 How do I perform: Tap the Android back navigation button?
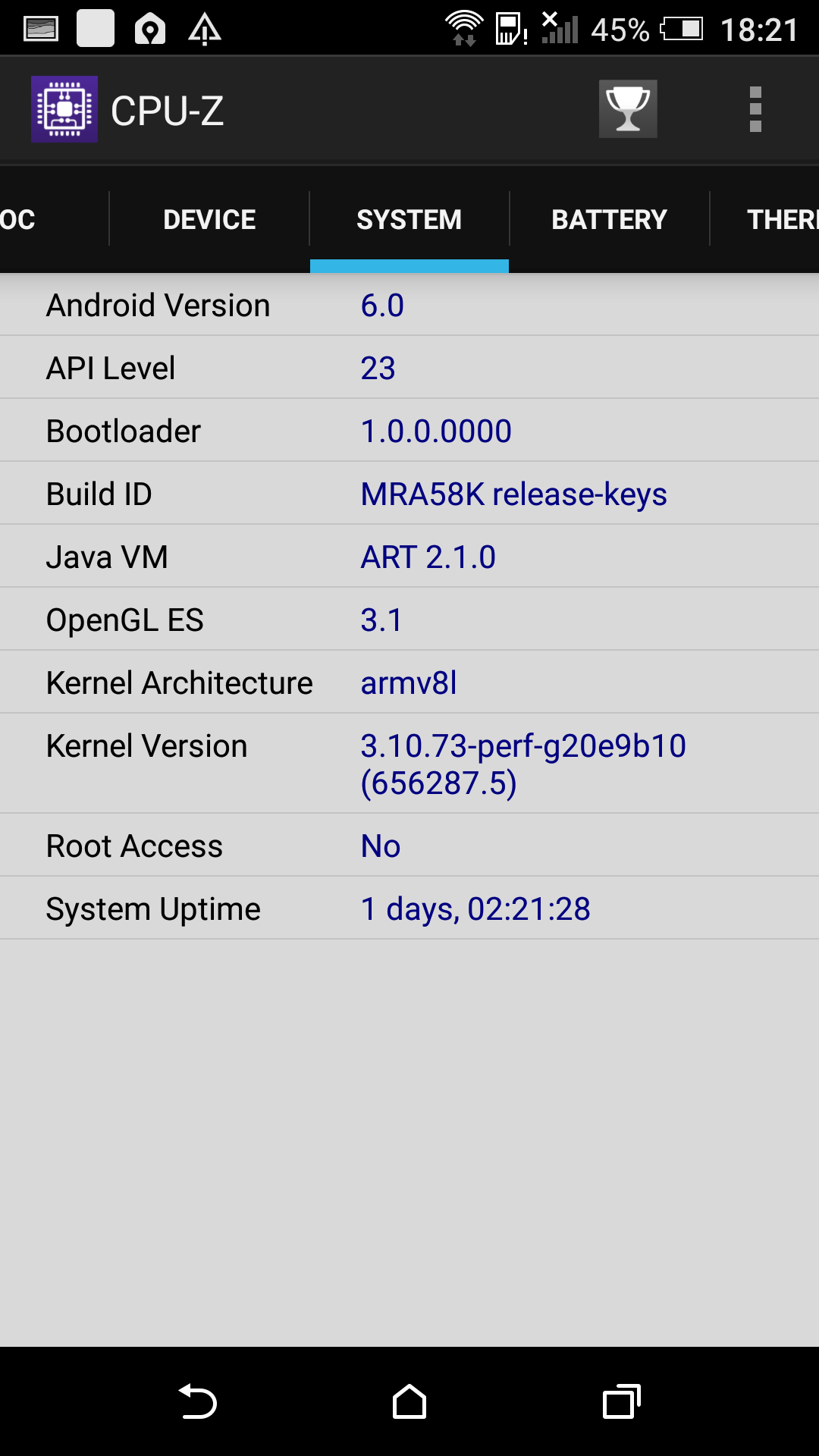click(x=198, y=1401)
